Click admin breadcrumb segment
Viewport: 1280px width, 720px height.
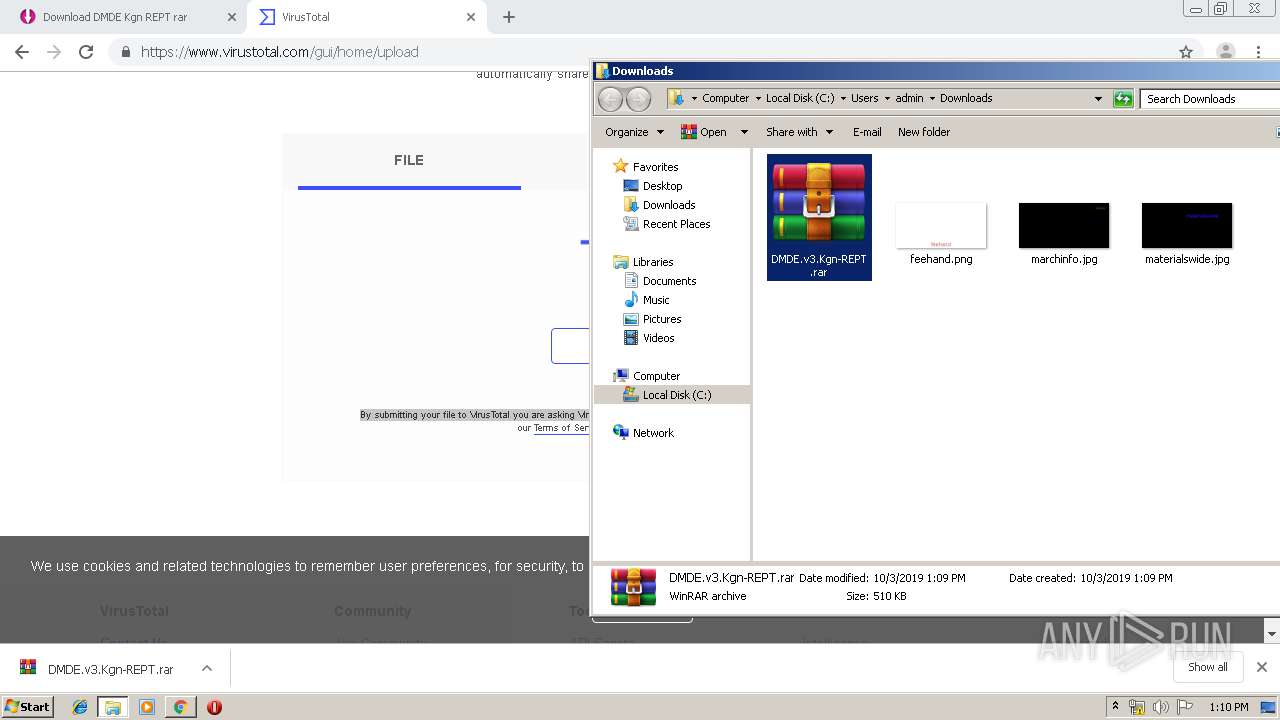tap(909, 98)
